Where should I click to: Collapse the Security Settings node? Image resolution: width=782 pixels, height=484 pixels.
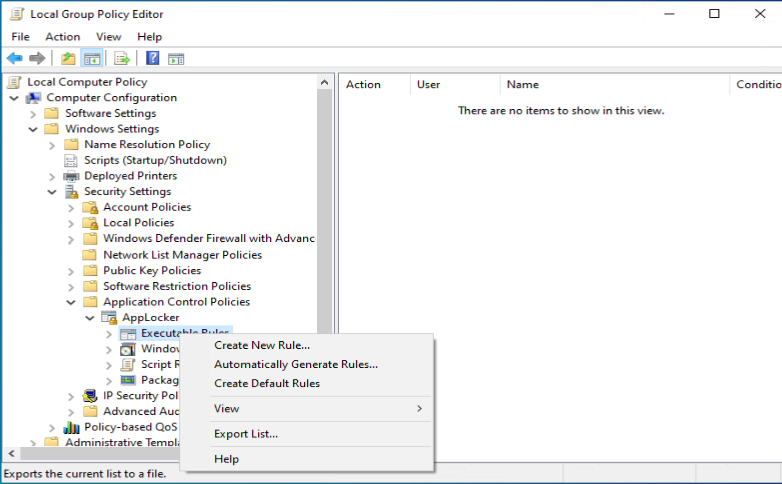(x=52, y=192)
